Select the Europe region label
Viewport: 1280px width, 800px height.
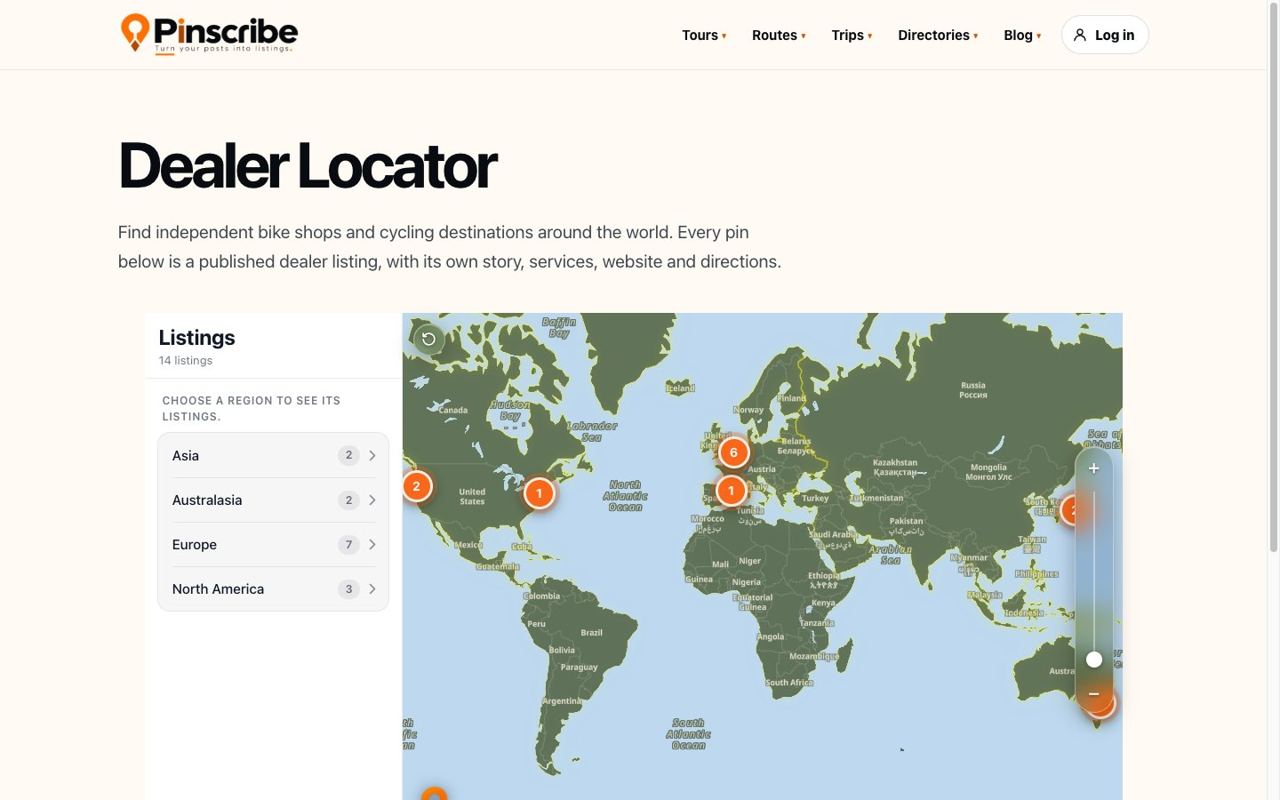194,544
